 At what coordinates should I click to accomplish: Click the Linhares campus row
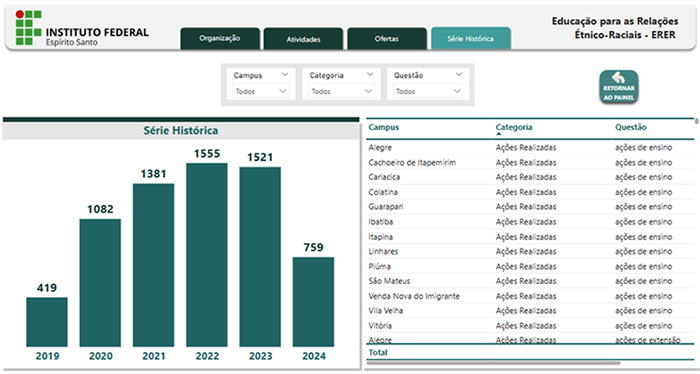(530, 251)
